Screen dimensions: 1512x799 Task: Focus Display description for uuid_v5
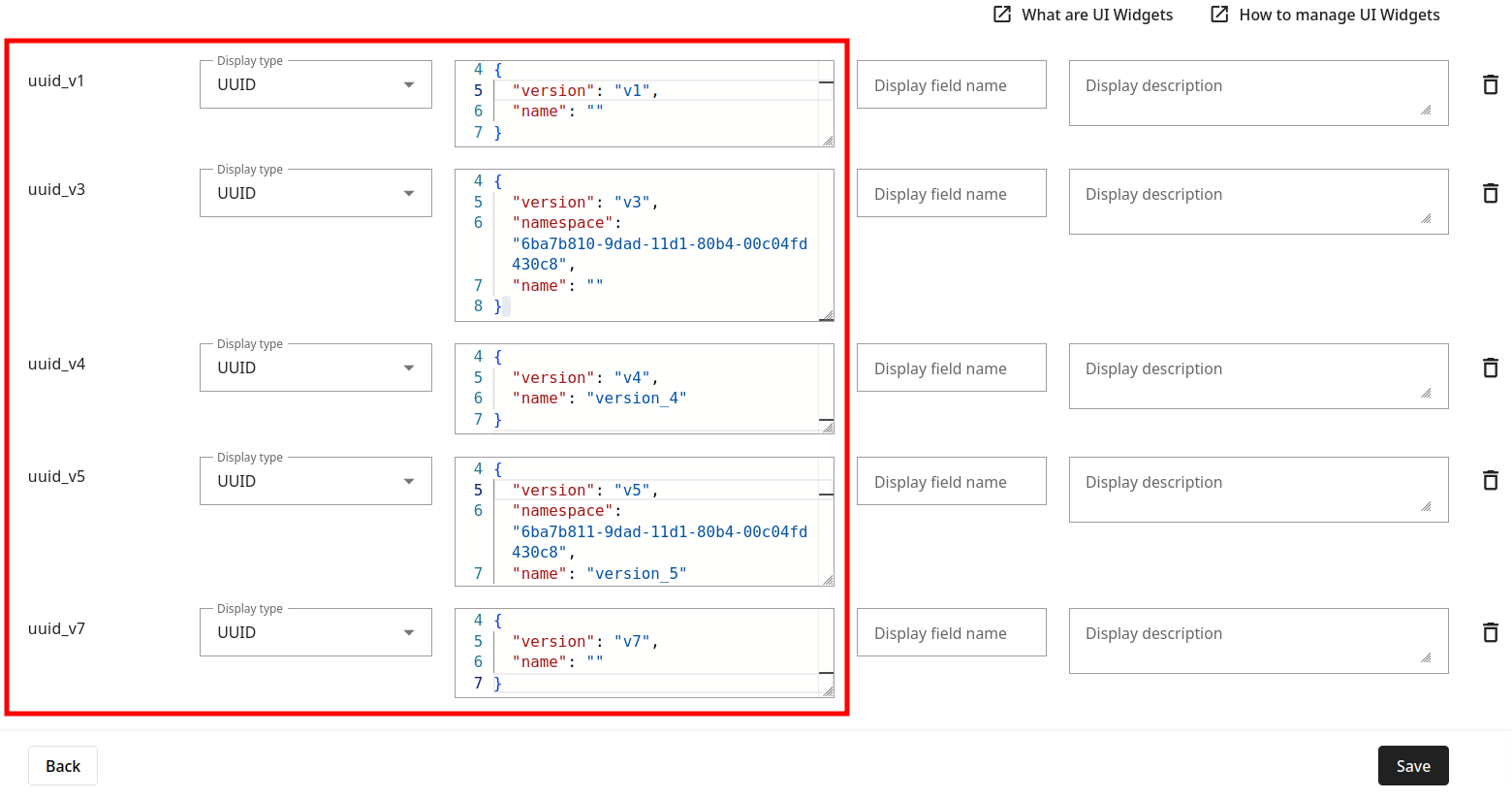point(1259,490)
